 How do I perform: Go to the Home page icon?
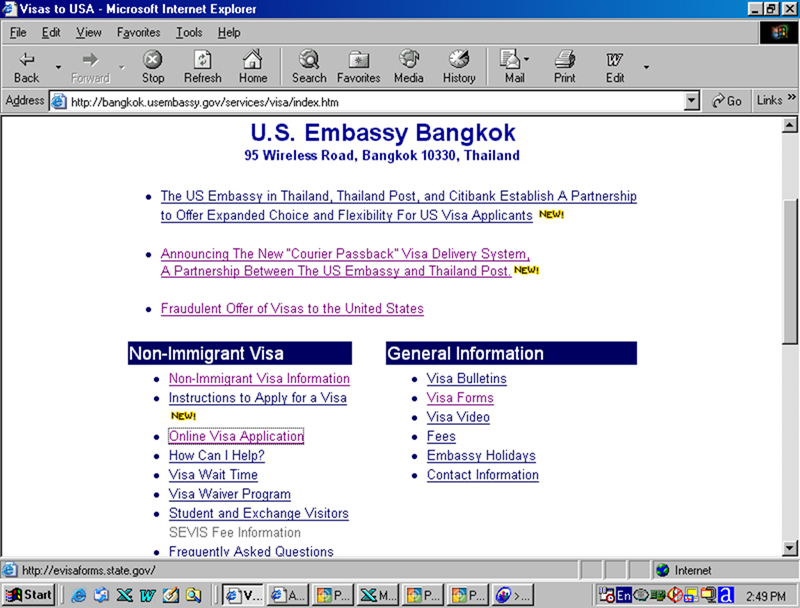[x=253, y=66]
